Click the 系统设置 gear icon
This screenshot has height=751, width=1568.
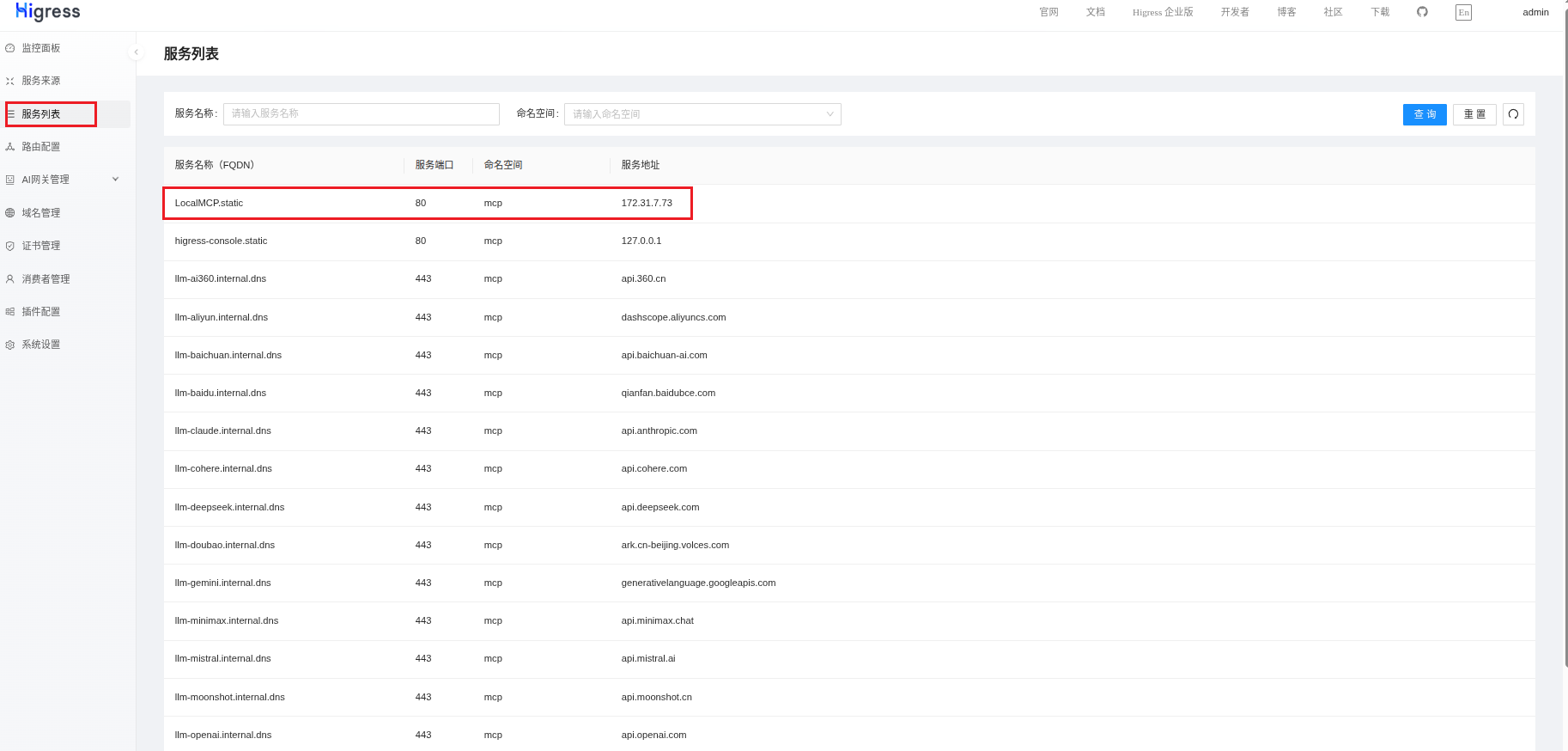point(10,345)
